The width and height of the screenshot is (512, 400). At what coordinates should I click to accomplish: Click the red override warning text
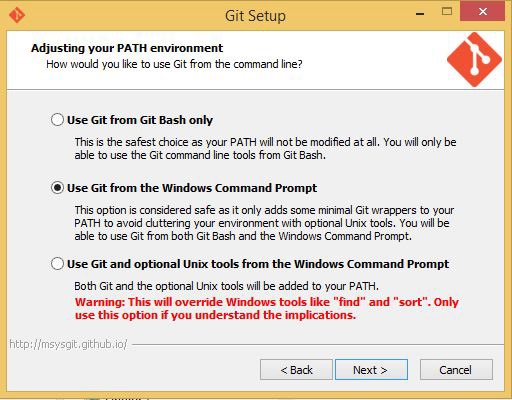(267, 308)
